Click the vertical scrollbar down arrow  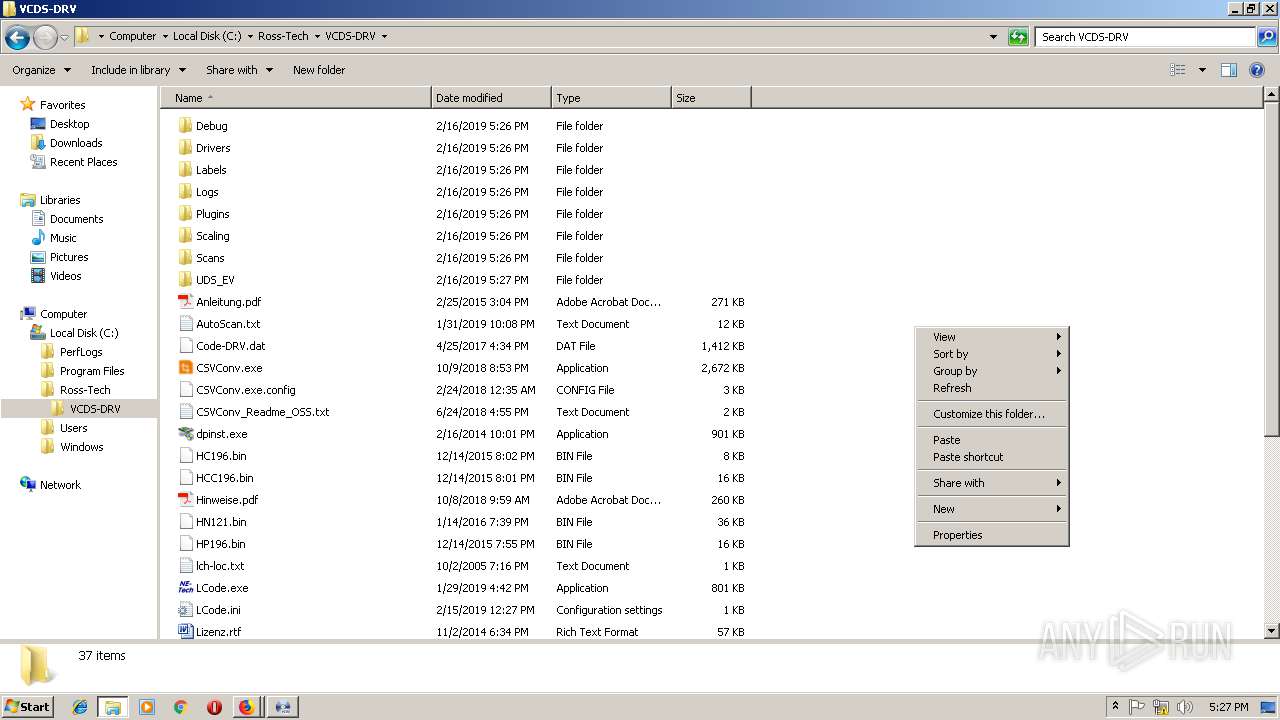tap(1272, 631)
